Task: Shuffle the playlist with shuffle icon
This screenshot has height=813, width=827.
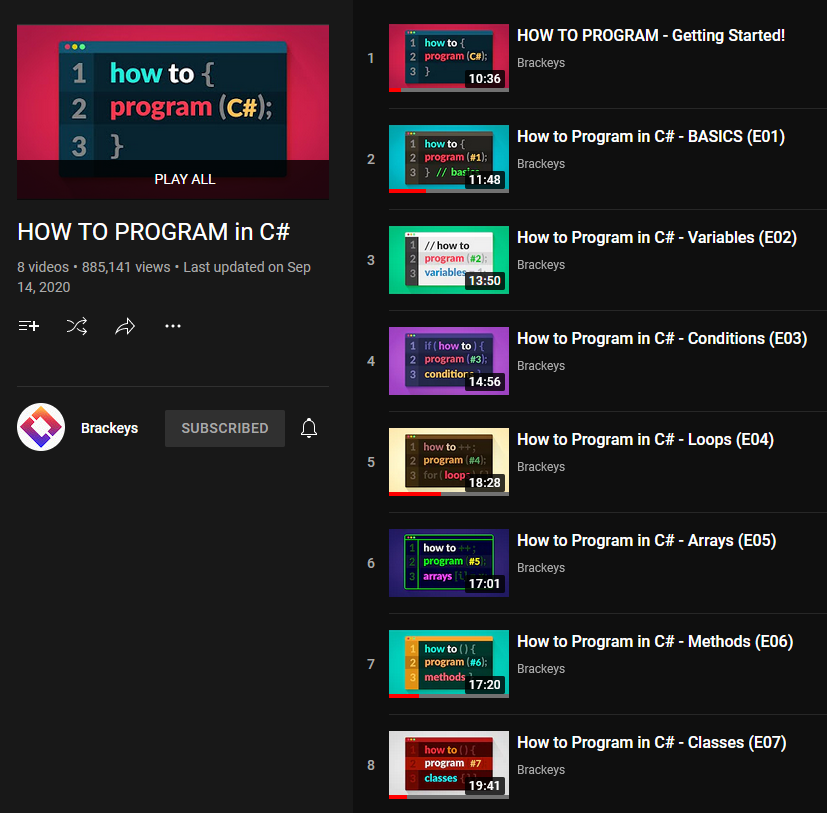Action: [77, 326]
